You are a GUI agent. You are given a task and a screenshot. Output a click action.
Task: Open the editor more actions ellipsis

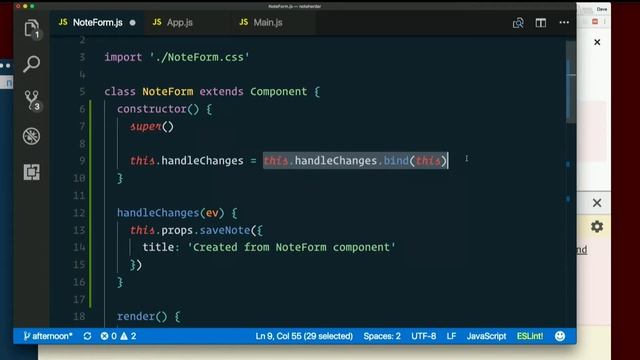[564, 22]
